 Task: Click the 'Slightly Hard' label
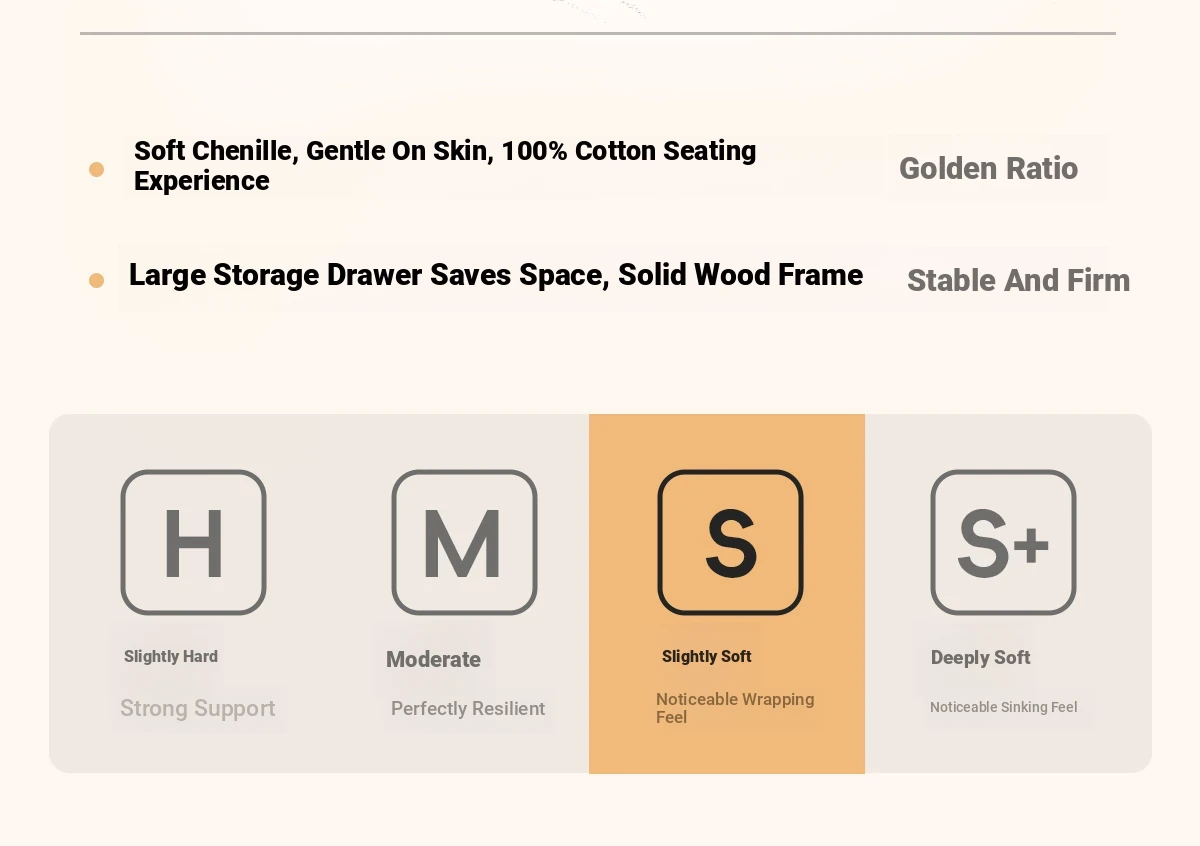[171, 656]
